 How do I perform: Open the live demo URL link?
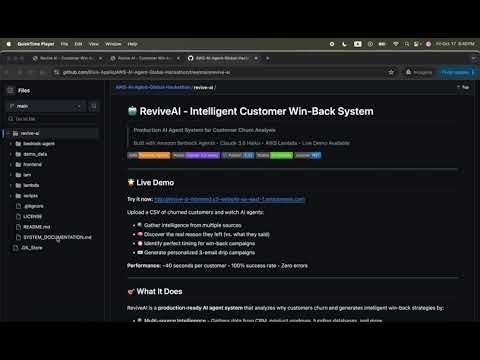[229, 199]
